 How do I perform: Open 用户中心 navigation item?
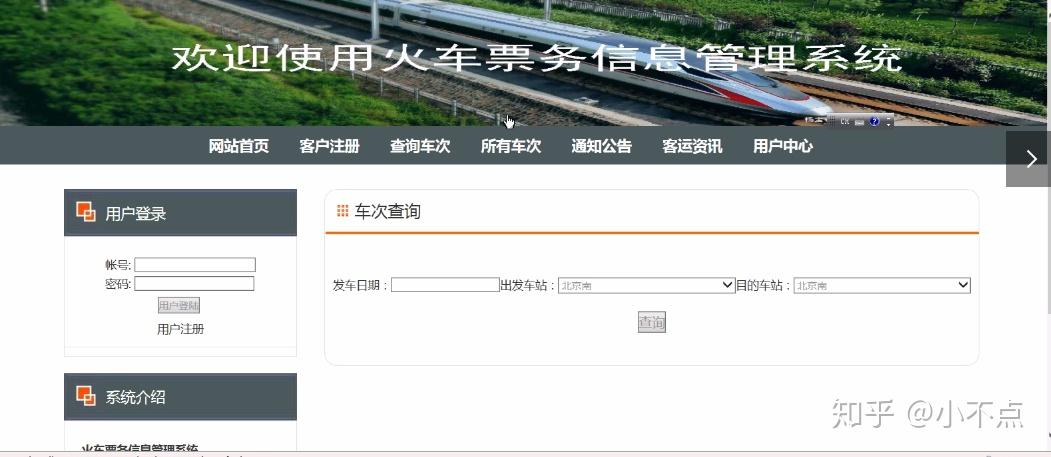click(783, 146)
